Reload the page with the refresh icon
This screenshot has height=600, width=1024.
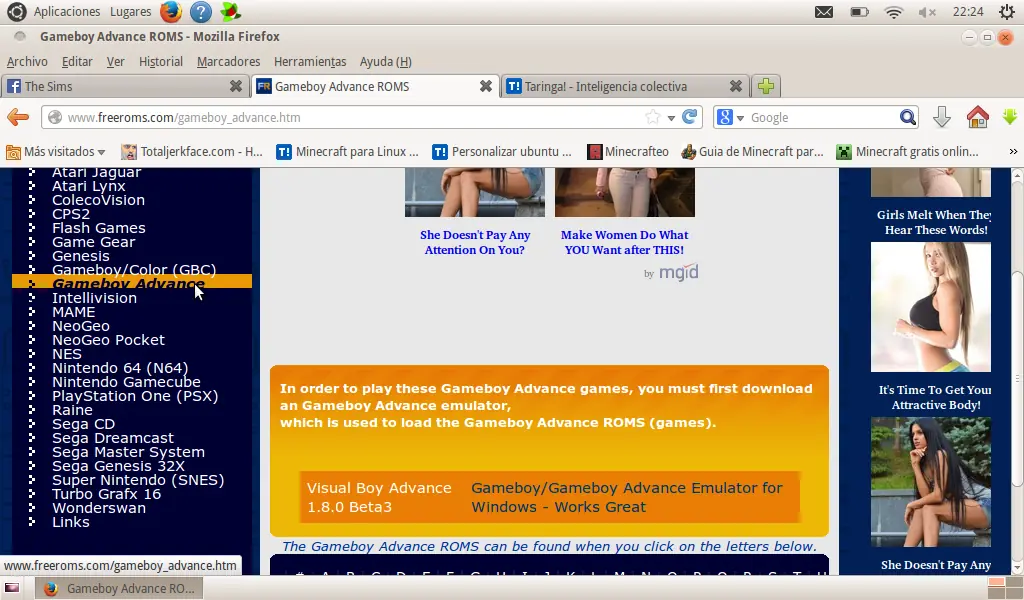(690, 117)
